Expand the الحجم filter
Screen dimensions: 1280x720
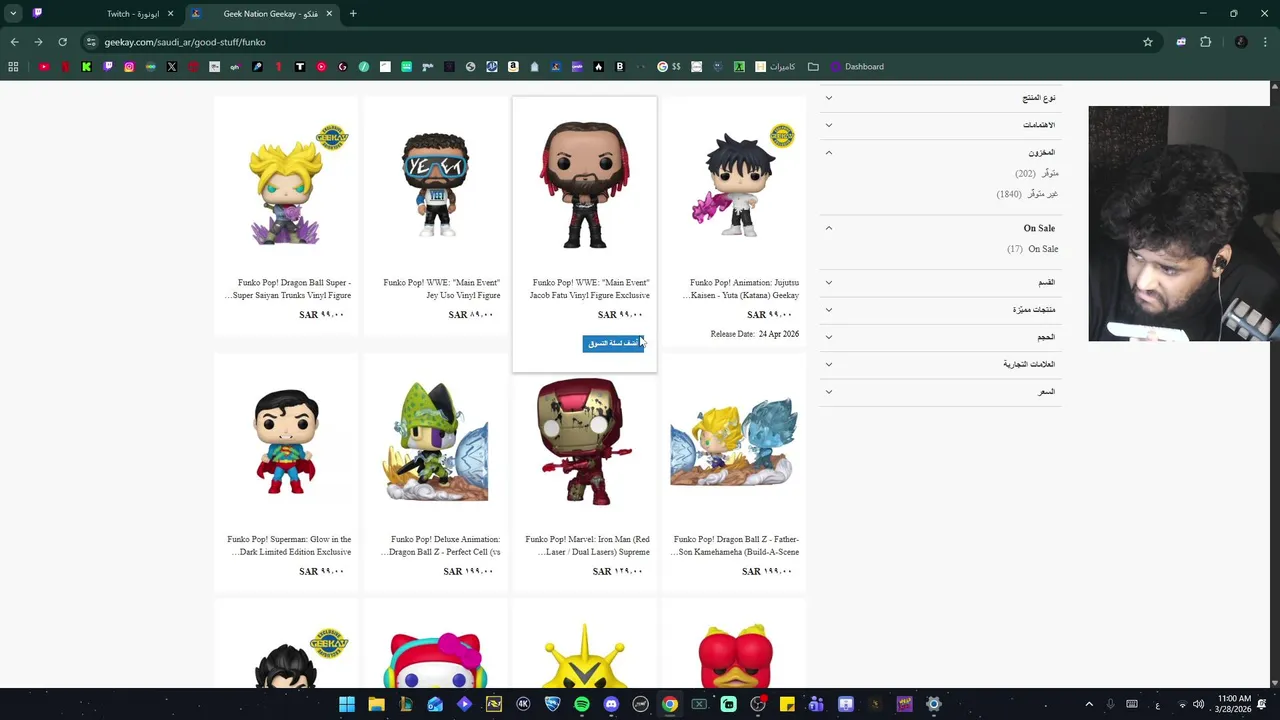[x=940, y=337]
